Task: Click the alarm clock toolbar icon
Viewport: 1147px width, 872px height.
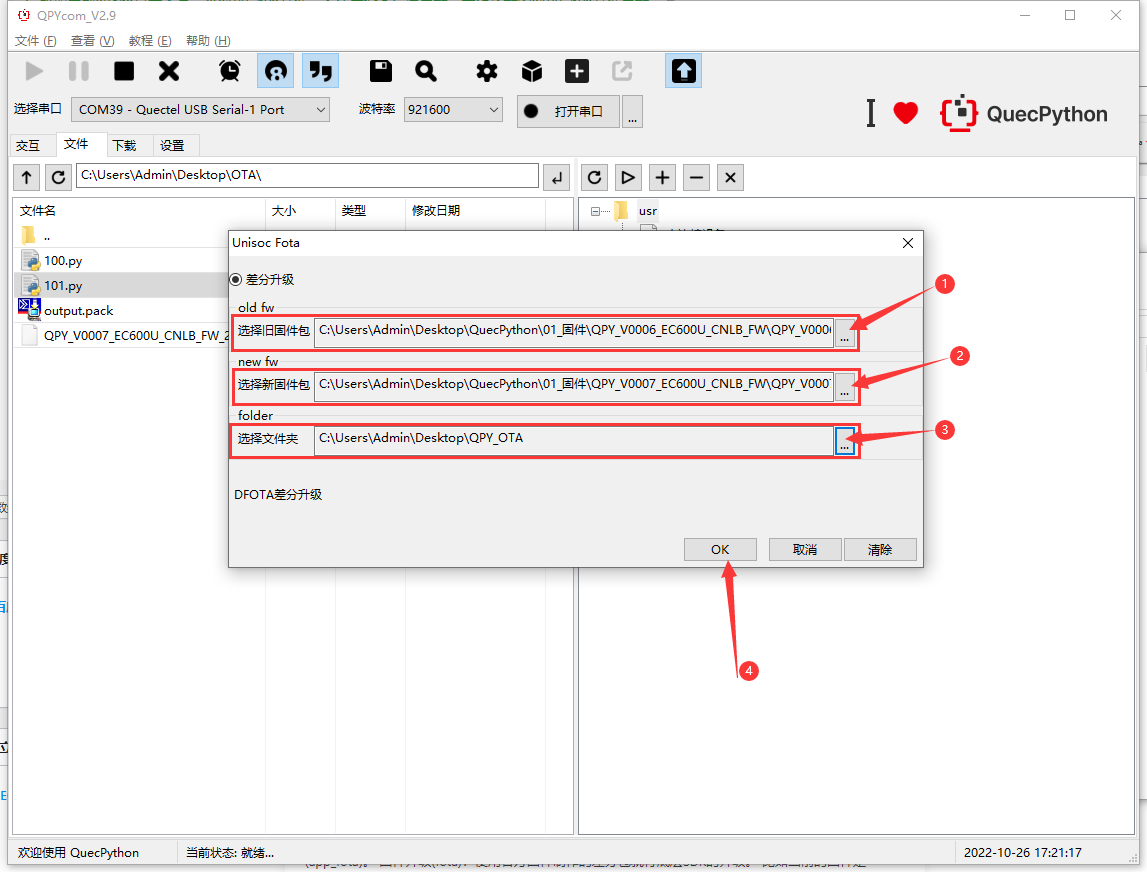Action: point(230,71)
